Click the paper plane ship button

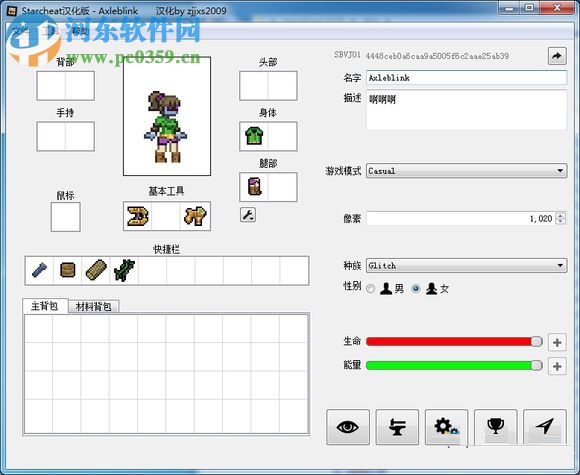click(545, 427)
